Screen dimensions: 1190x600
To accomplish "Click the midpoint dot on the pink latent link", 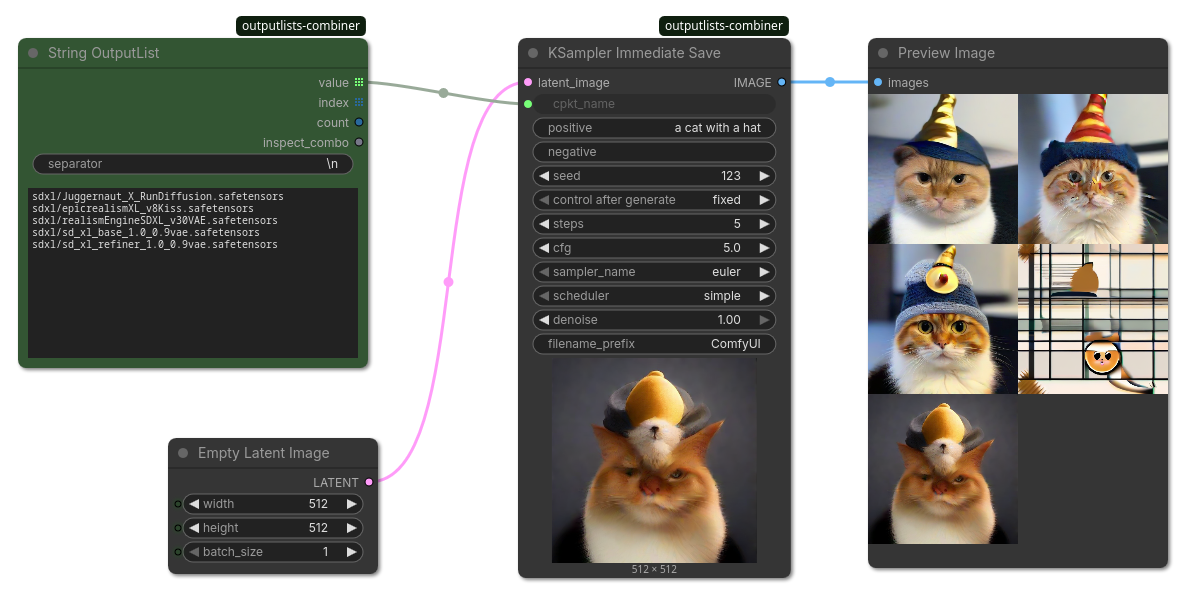I will 449,282.
